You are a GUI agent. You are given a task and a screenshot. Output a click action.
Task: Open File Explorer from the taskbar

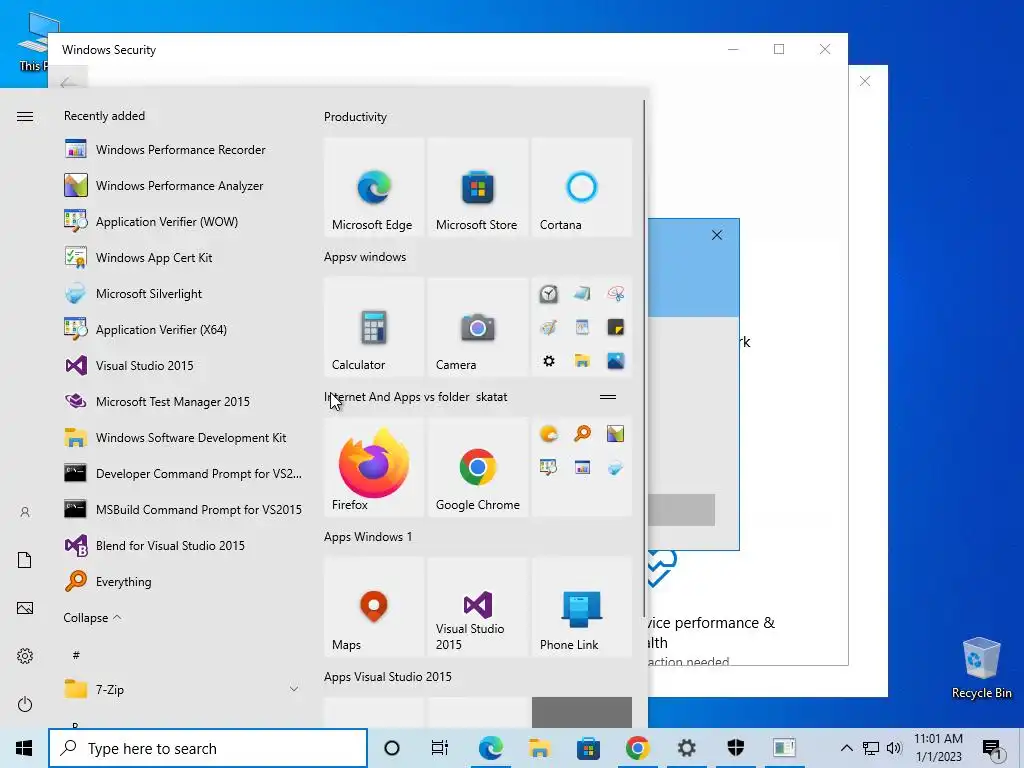539,748
